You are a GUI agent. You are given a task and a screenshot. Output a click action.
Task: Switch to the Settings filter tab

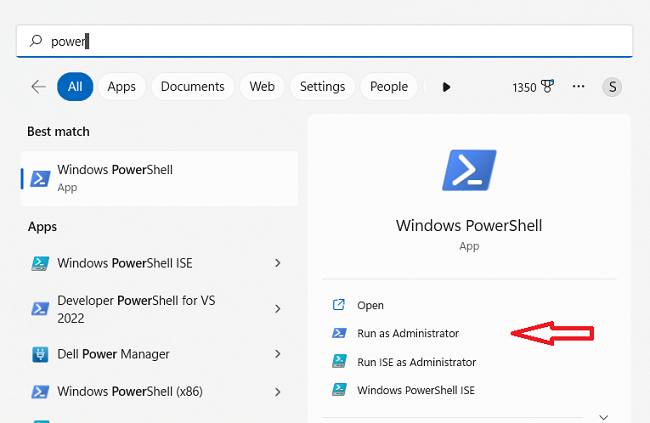click(x=323, y=87)
